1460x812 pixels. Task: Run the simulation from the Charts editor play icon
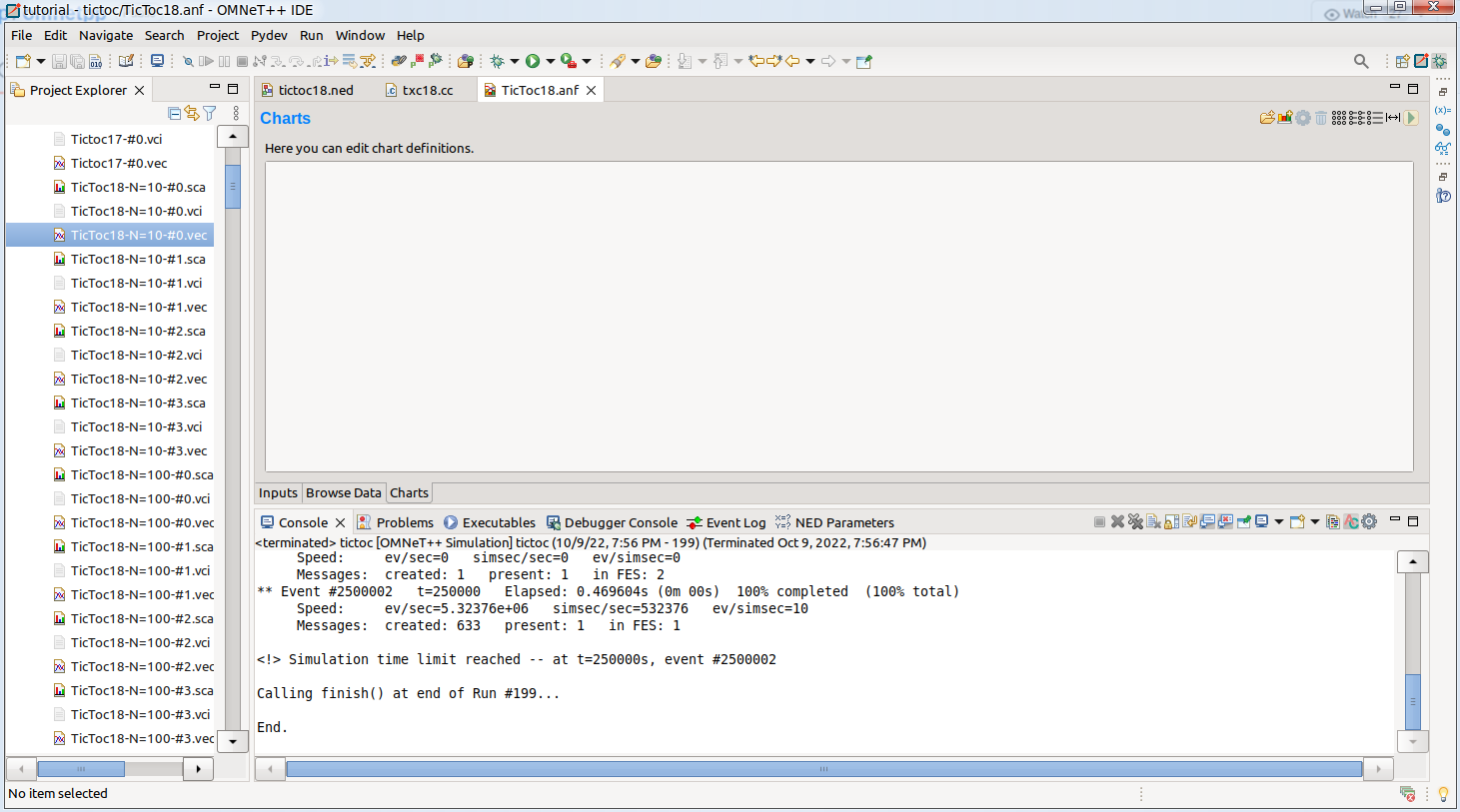[x=1411, y=117]
